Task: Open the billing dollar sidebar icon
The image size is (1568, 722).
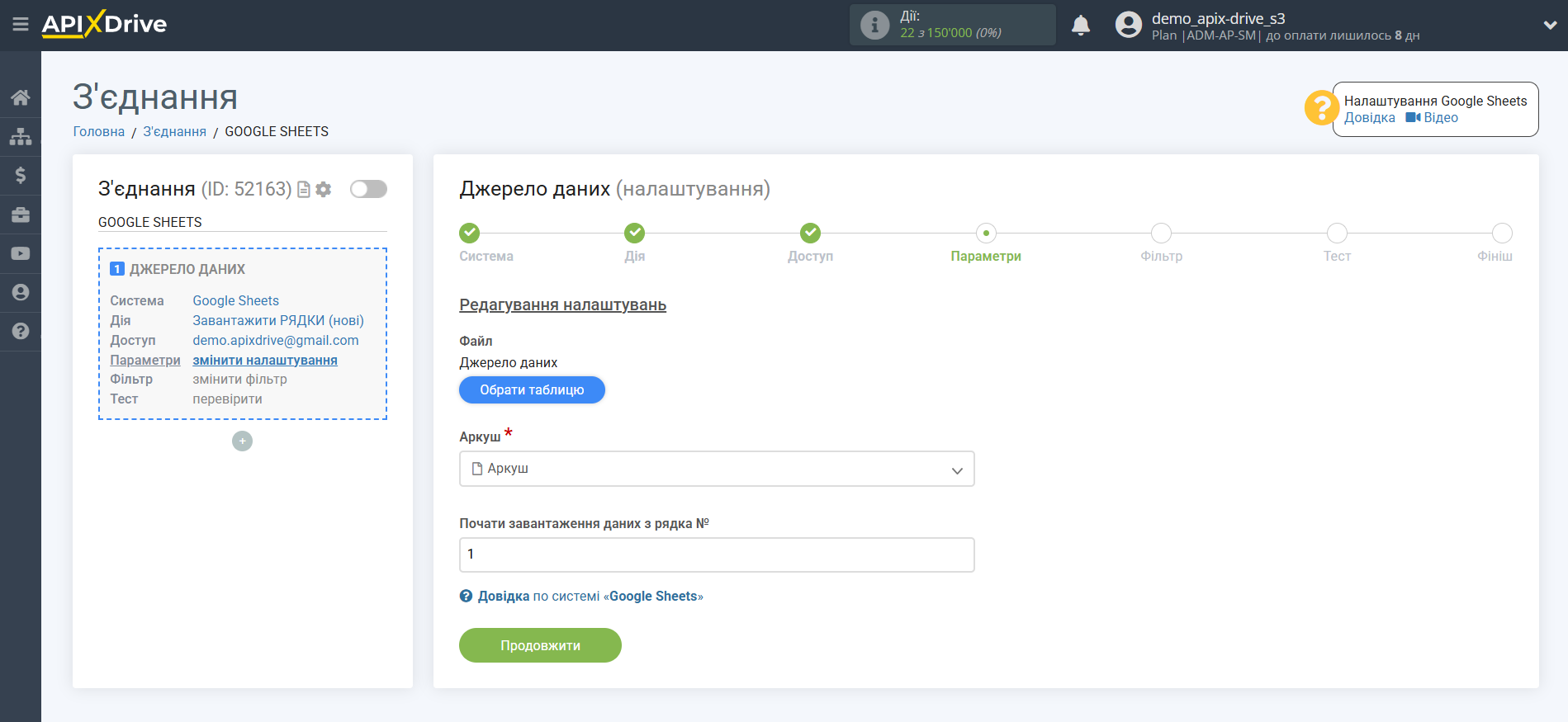Action: [x=21, y=175]
